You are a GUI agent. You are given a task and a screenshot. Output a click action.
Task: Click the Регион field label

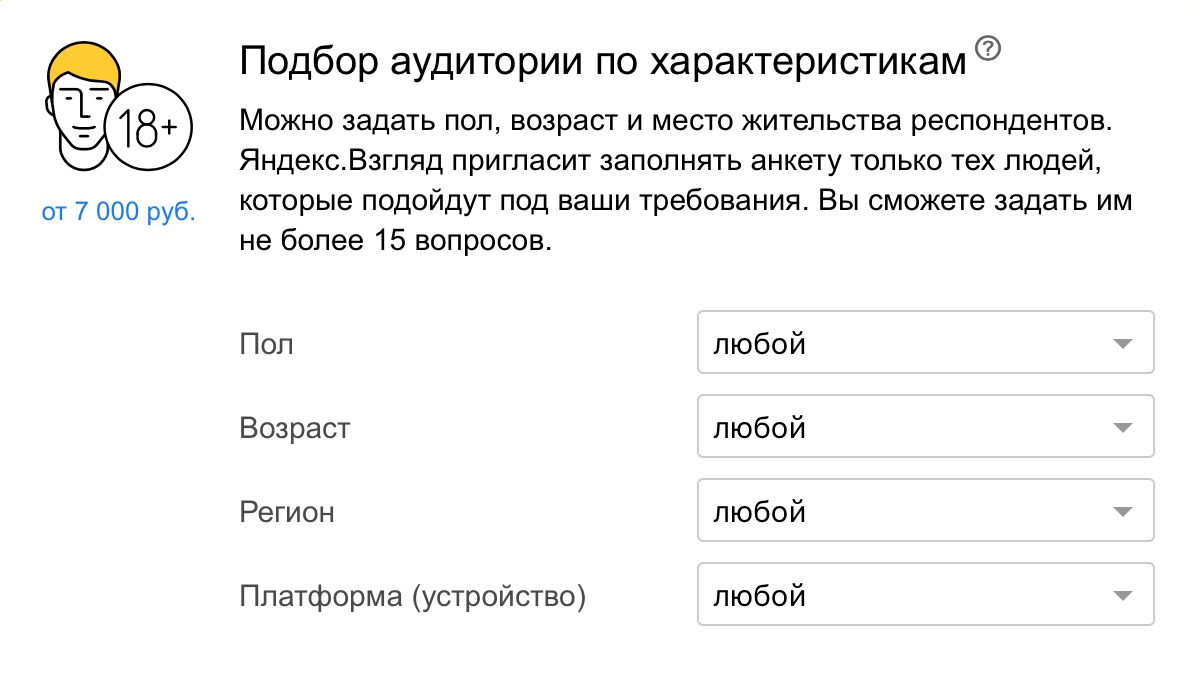click(x=287, y=513)
